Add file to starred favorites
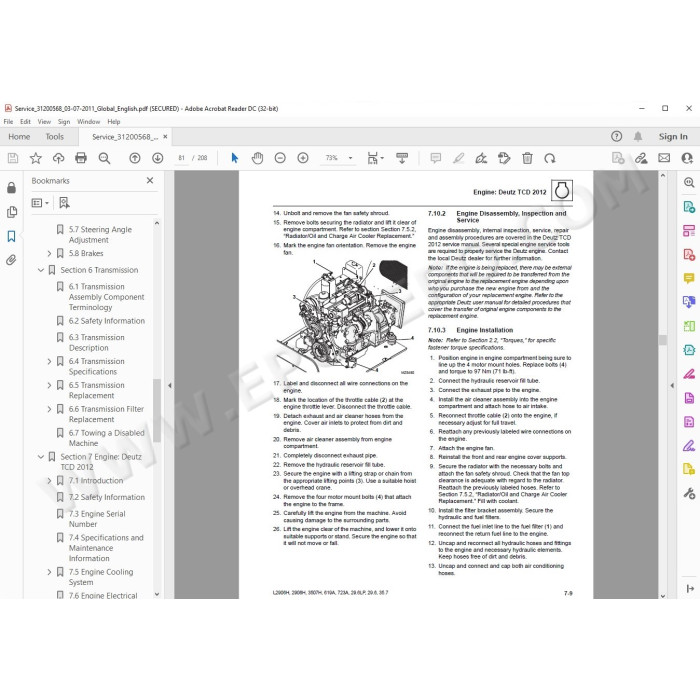 [x=36, y=158]
